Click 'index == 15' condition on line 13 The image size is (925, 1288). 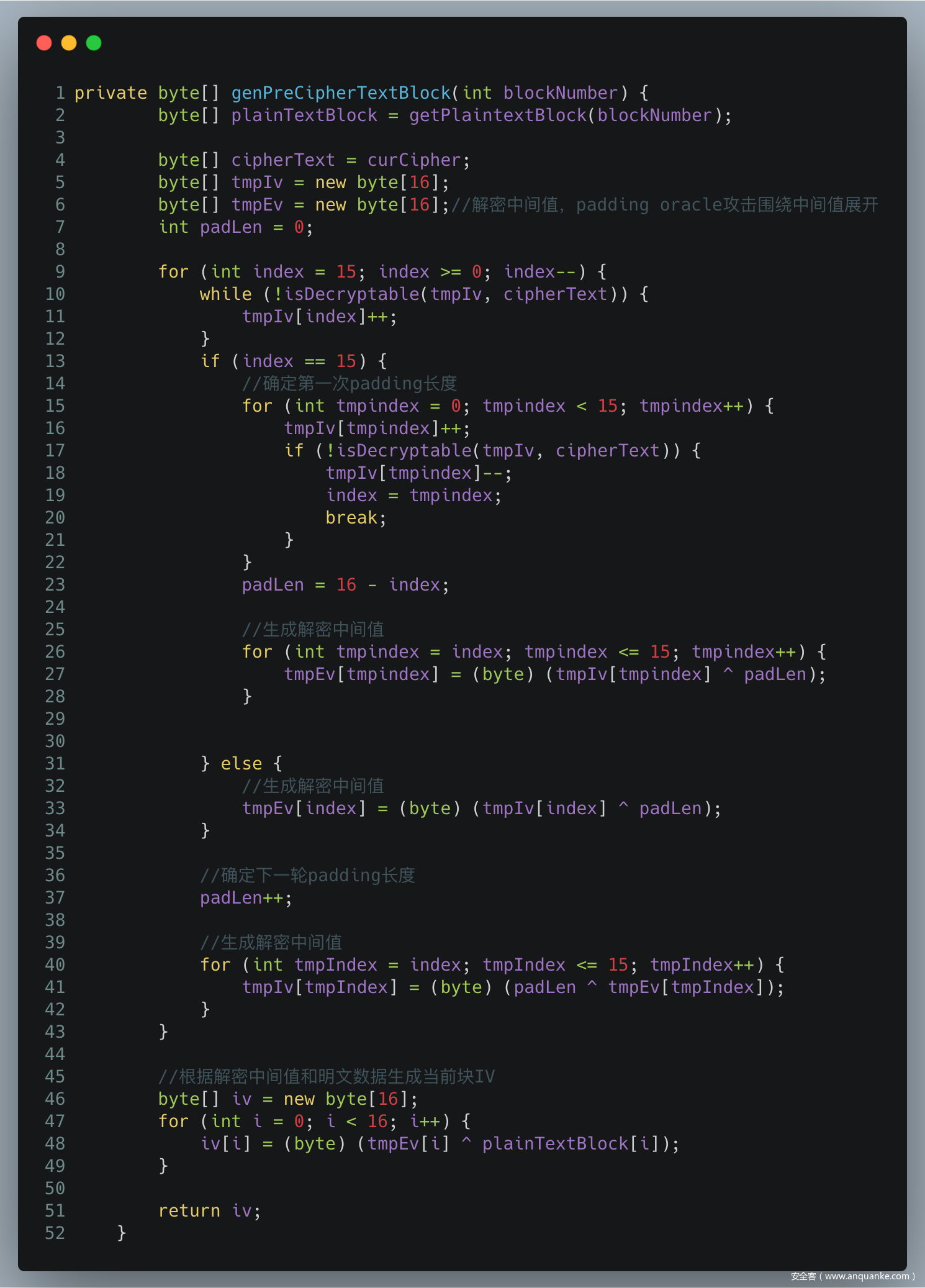299,361
